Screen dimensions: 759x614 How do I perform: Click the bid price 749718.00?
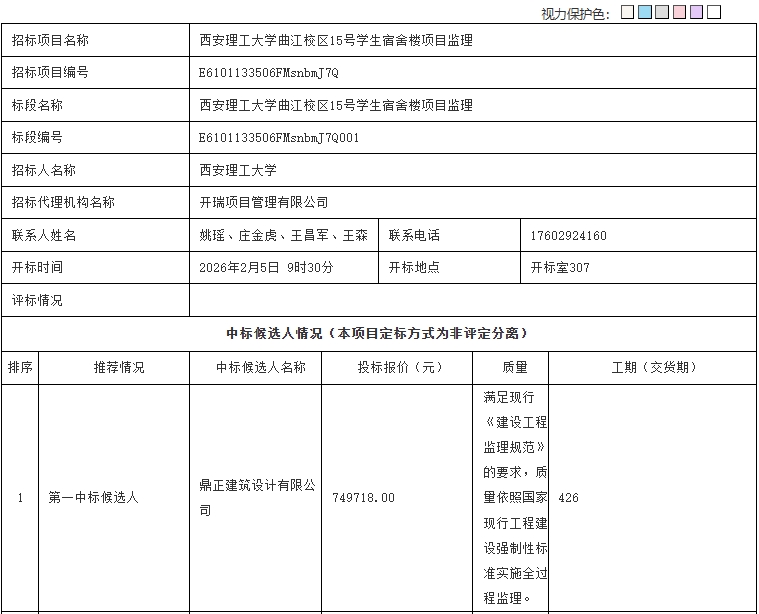[363, 498]
